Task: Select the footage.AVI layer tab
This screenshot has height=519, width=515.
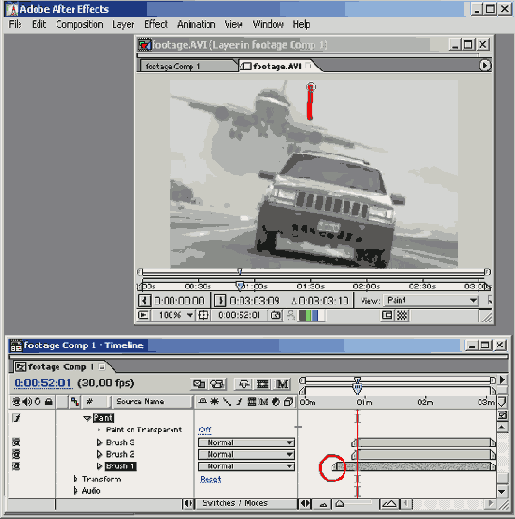Action: coord(277,66)
